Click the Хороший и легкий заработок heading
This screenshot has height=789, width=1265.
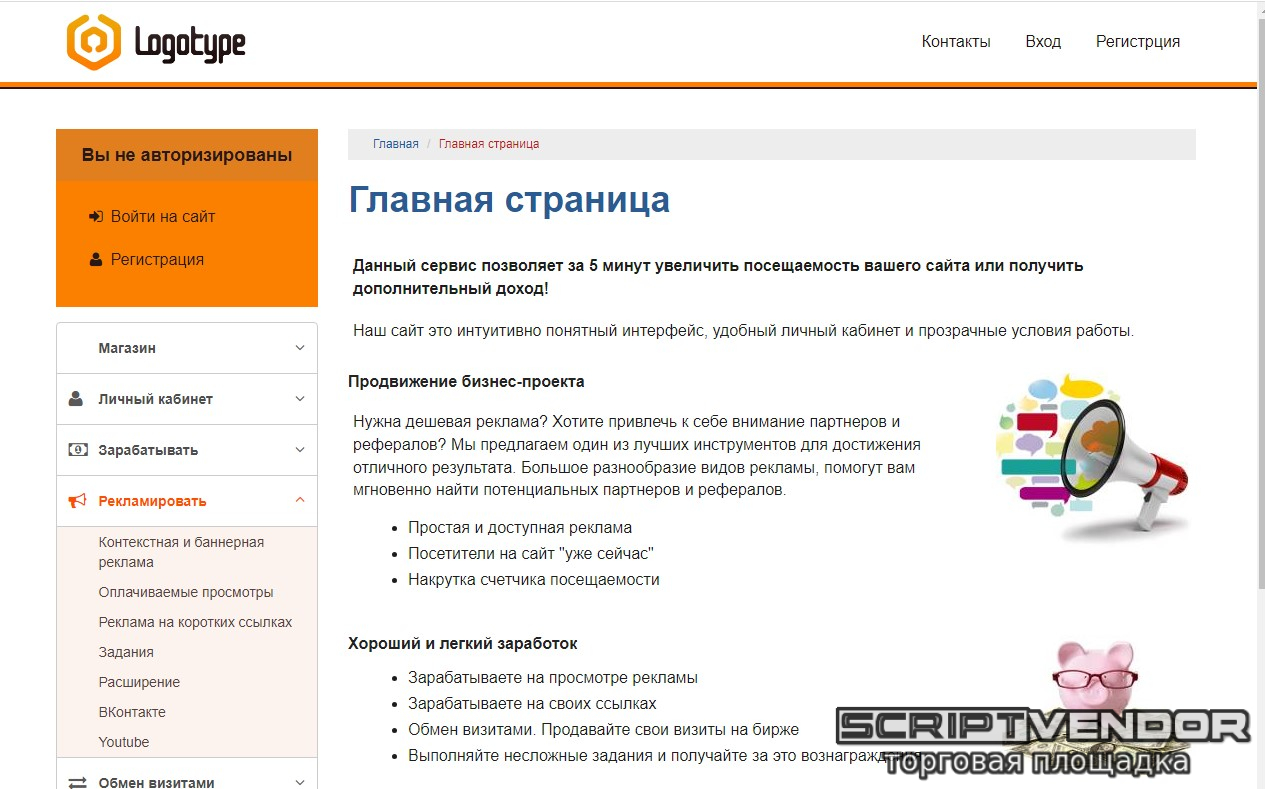tap(463, 644)
